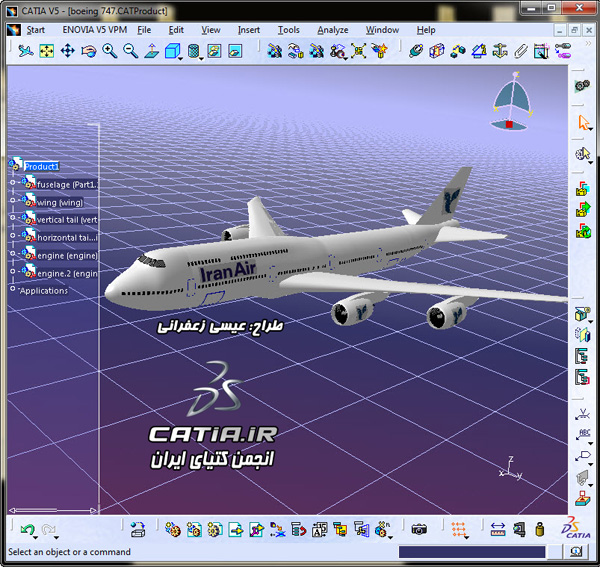Open the Analyze menu
The width and height of the screenshot is (600, 567).
click(333, 30)
